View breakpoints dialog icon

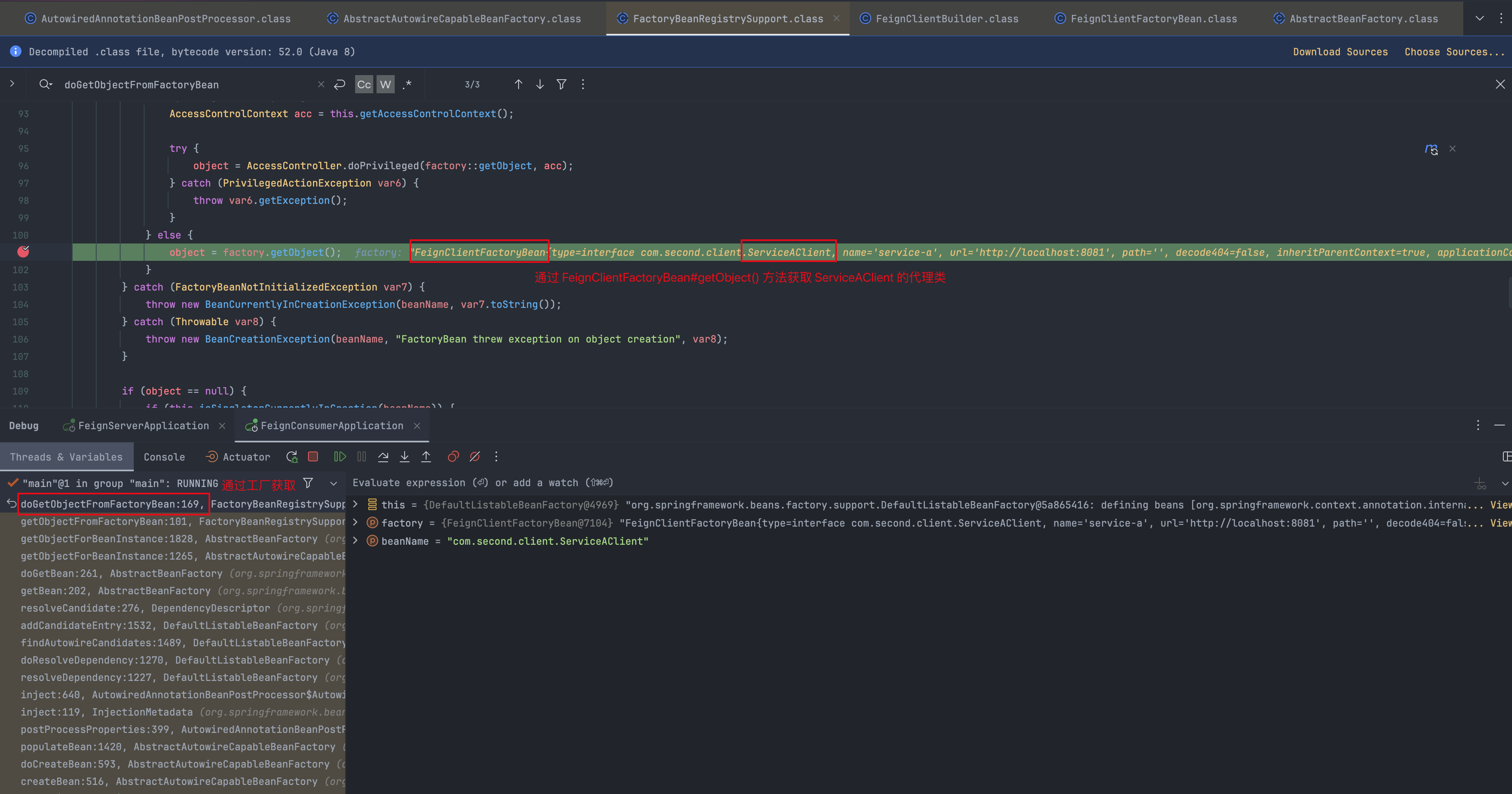pos(453,456)
